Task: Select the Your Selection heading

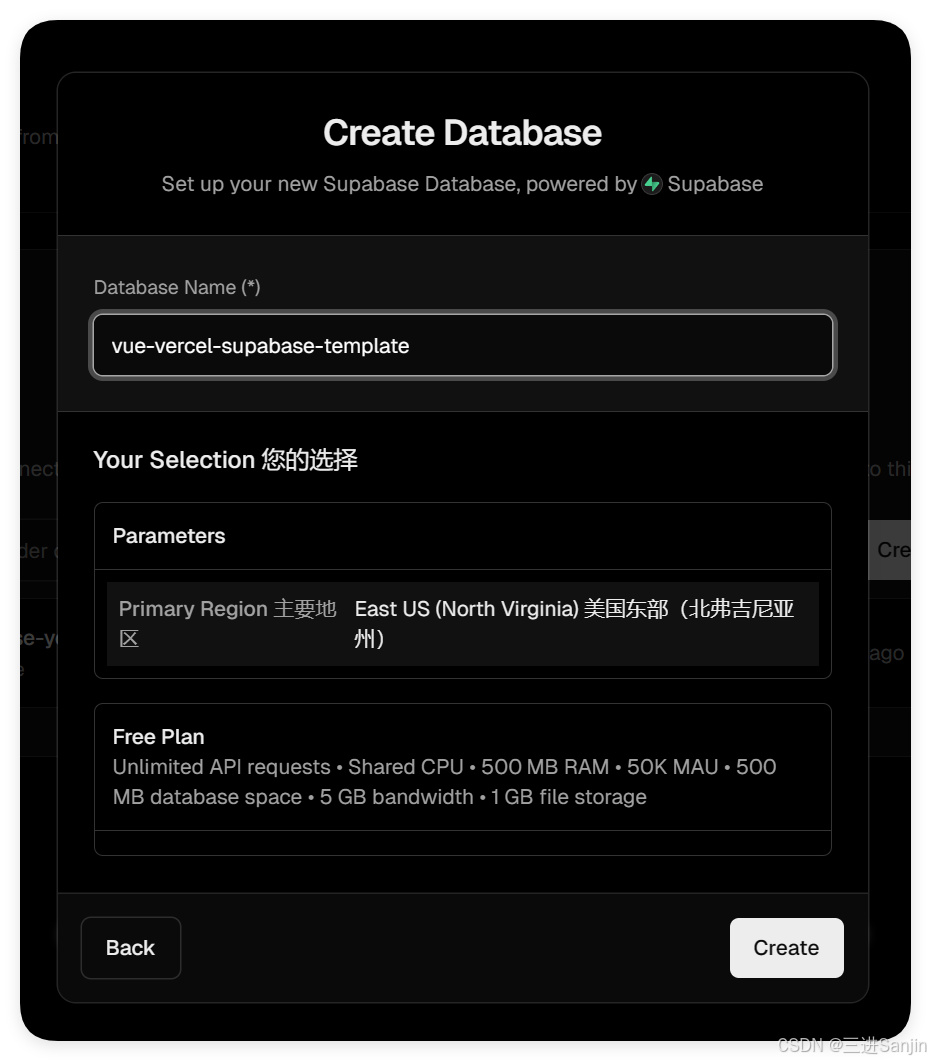Action: click(x=225, y=459)
